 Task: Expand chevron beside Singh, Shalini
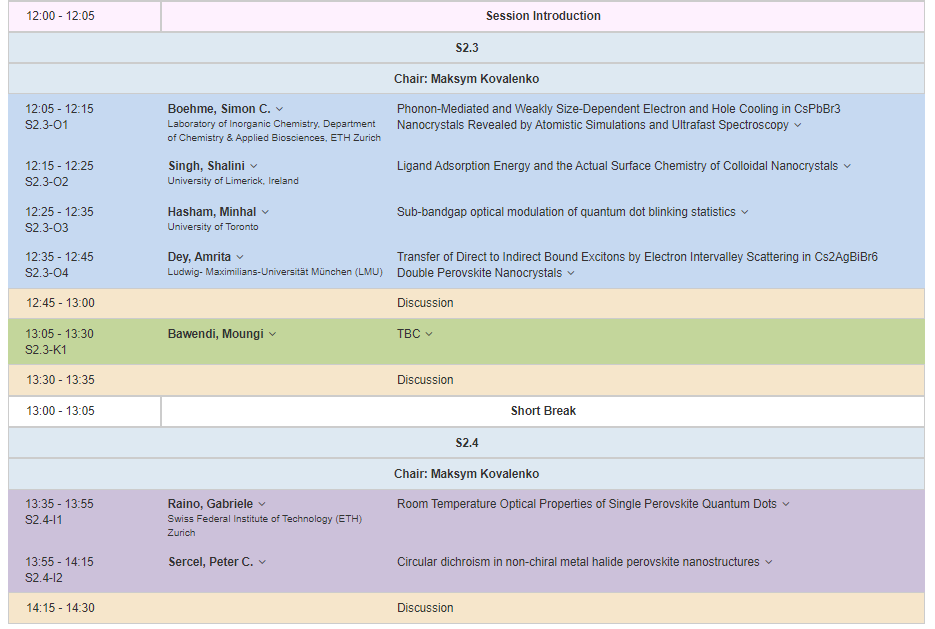pos(254,166)
